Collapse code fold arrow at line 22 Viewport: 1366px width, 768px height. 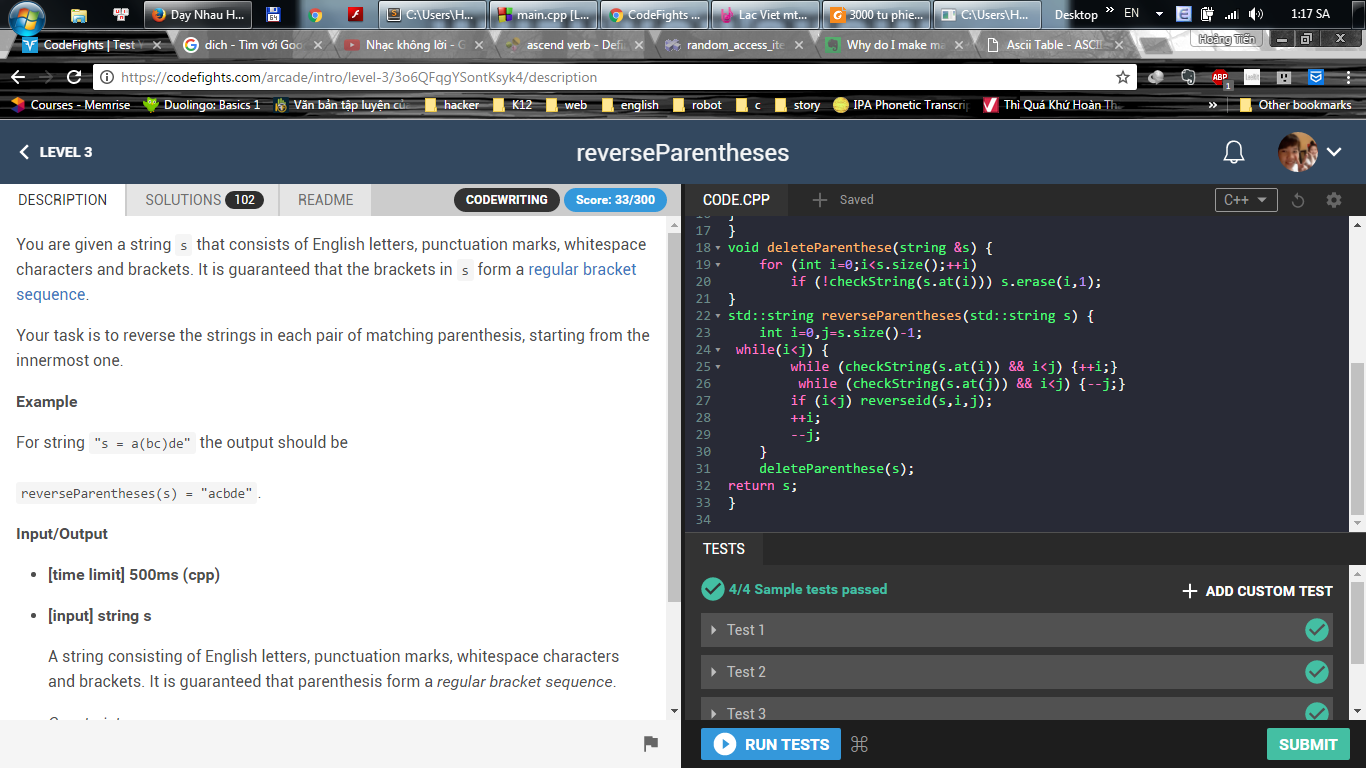pyautogui.click(x=718, y=316)
